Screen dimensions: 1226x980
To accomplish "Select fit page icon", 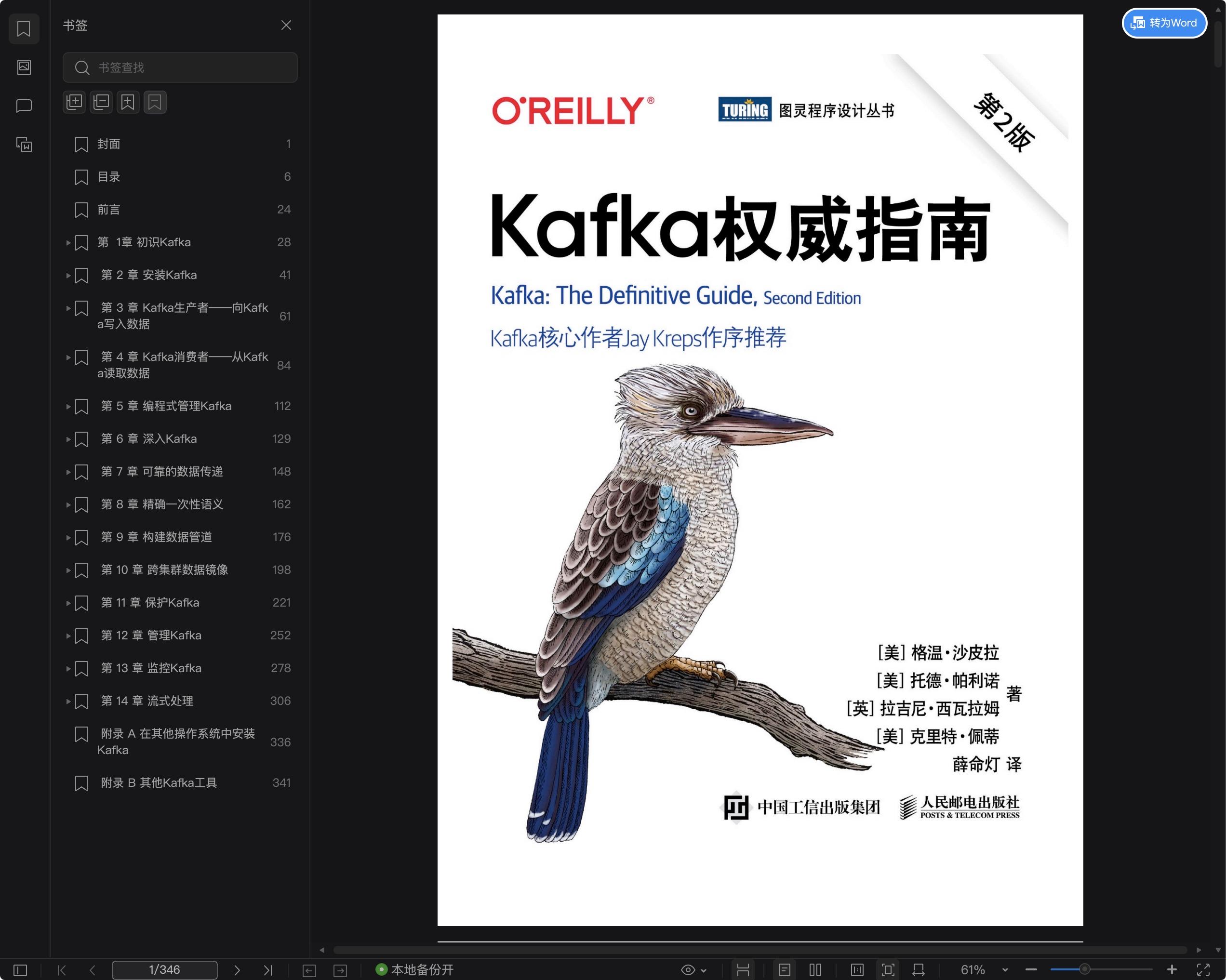I will 888,970.
